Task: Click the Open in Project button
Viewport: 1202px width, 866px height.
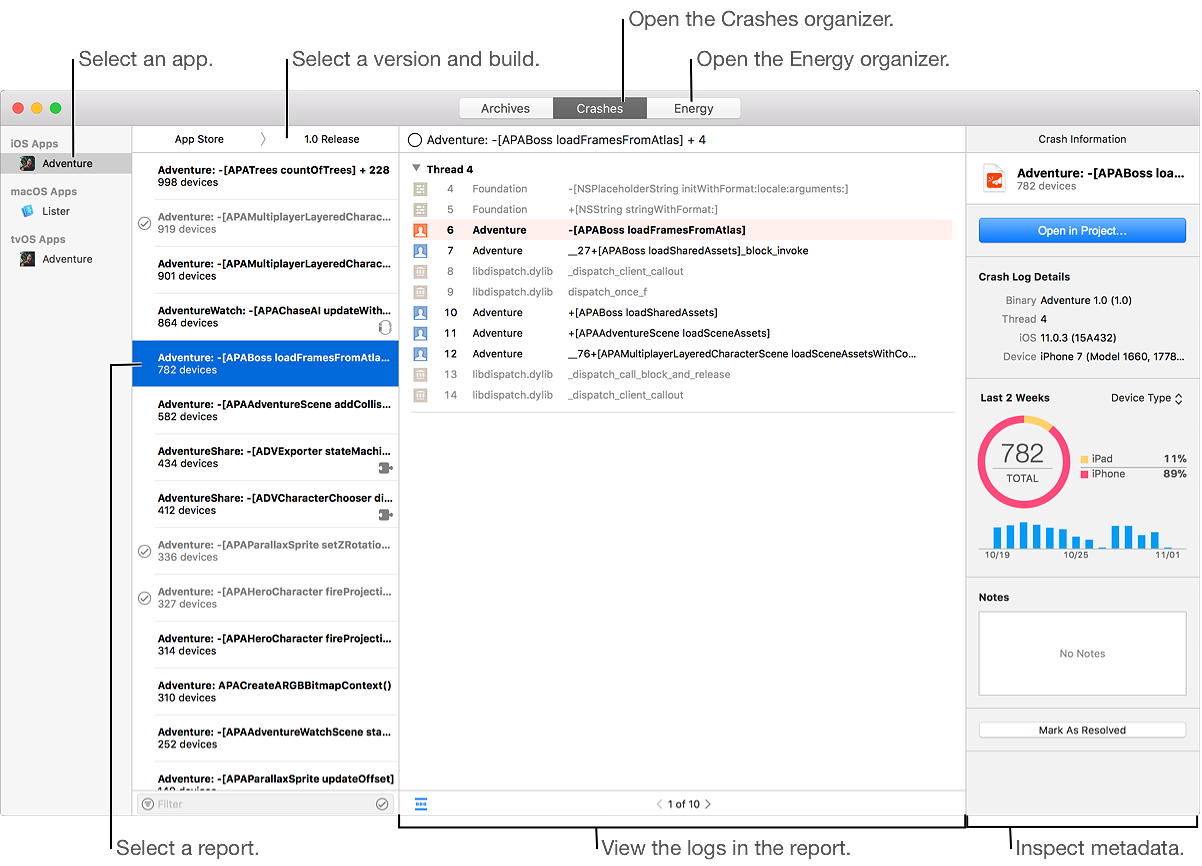Action: click(1082, 231)
